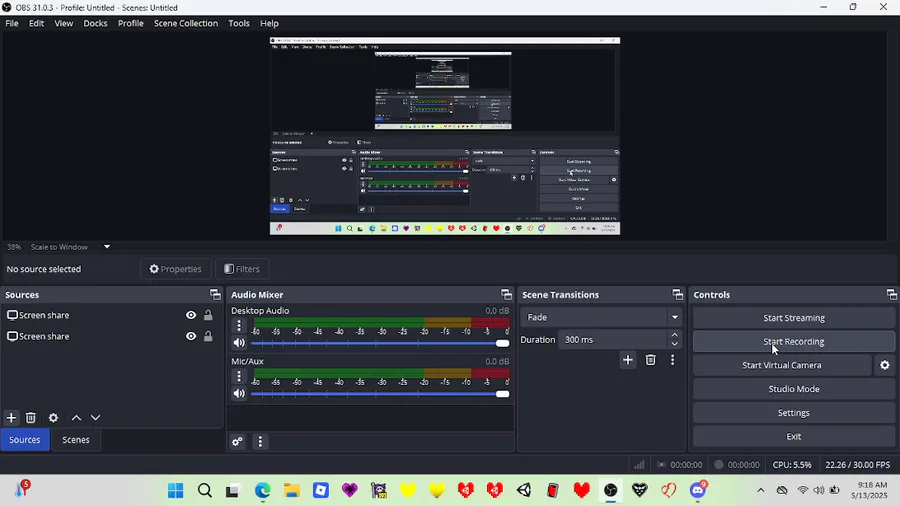The image size is (900, 506).
Task: Open source properties gear icon in Sources toolbar
Action: [53, 418]
